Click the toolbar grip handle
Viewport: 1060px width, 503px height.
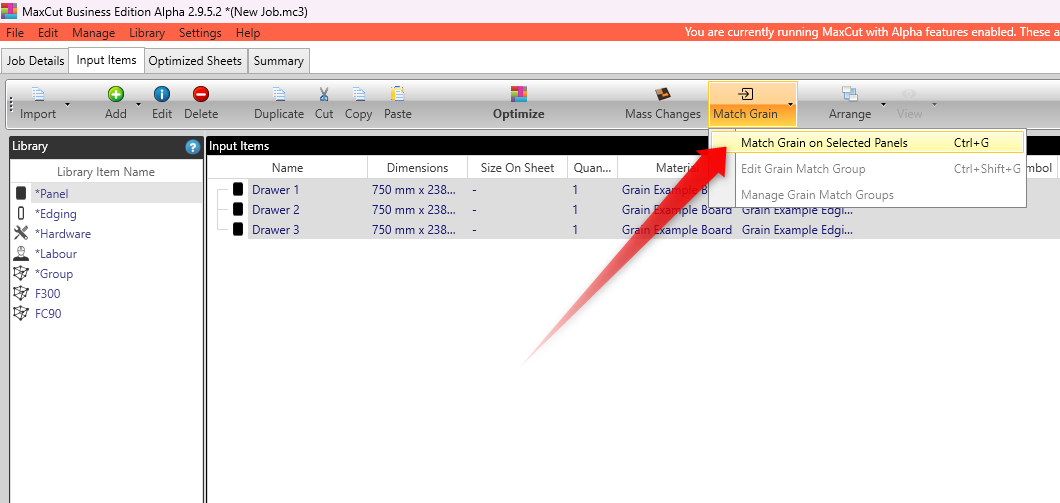[x=11, y=105]
